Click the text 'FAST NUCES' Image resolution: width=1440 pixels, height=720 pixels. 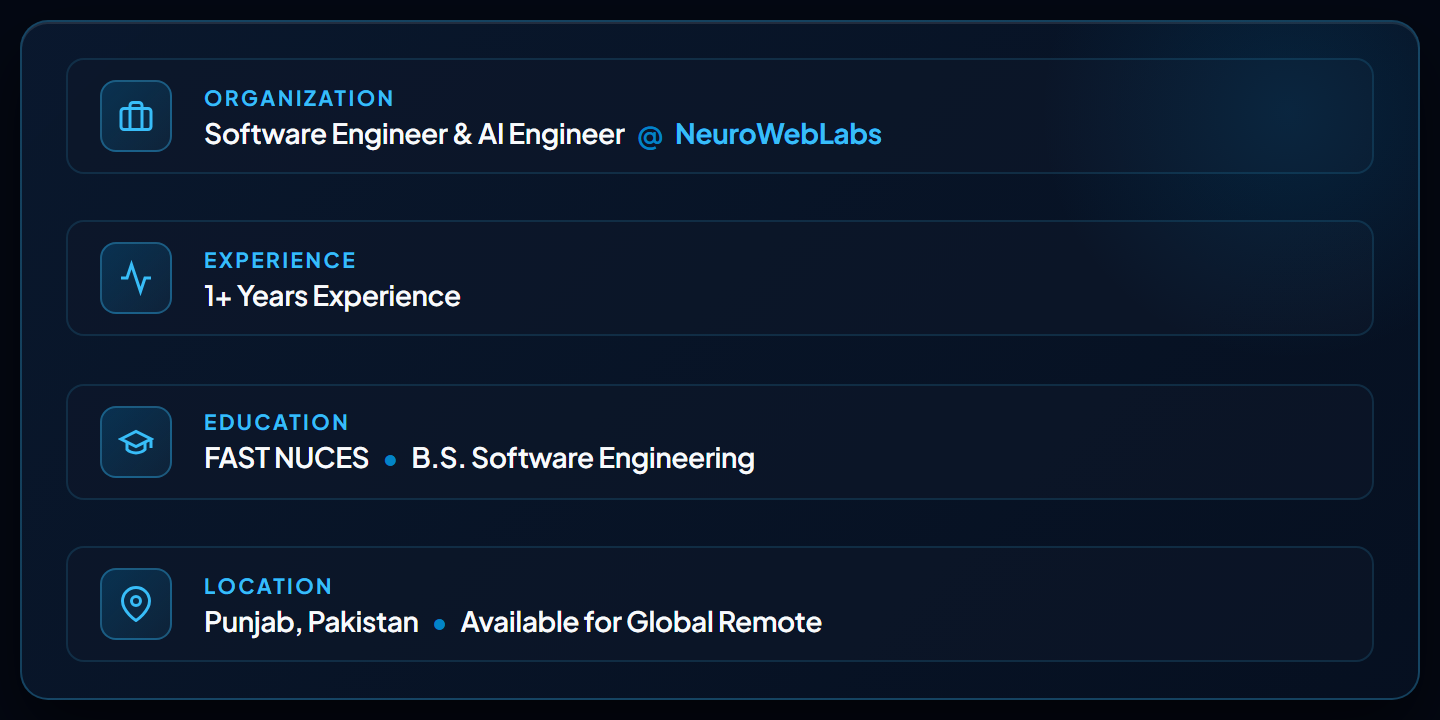(286, 458)
